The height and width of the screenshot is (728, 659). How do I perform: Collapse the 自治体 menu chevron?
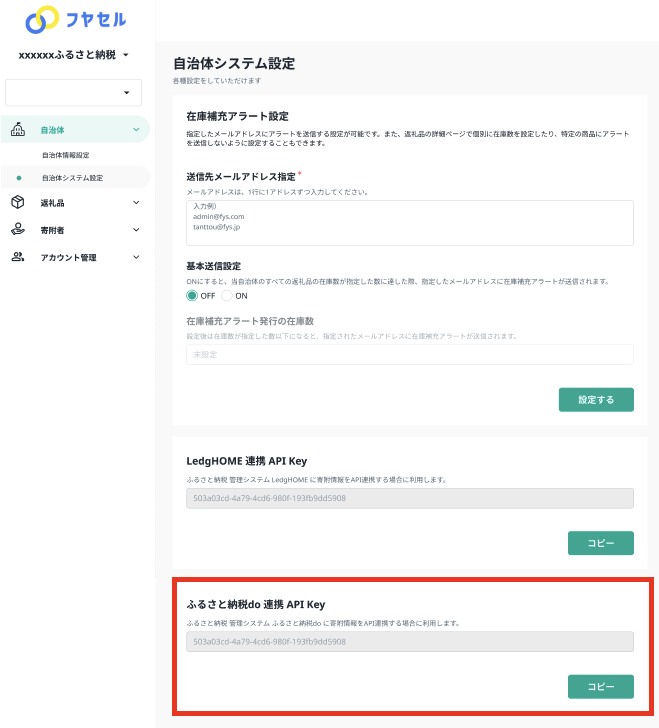point(136,130)
